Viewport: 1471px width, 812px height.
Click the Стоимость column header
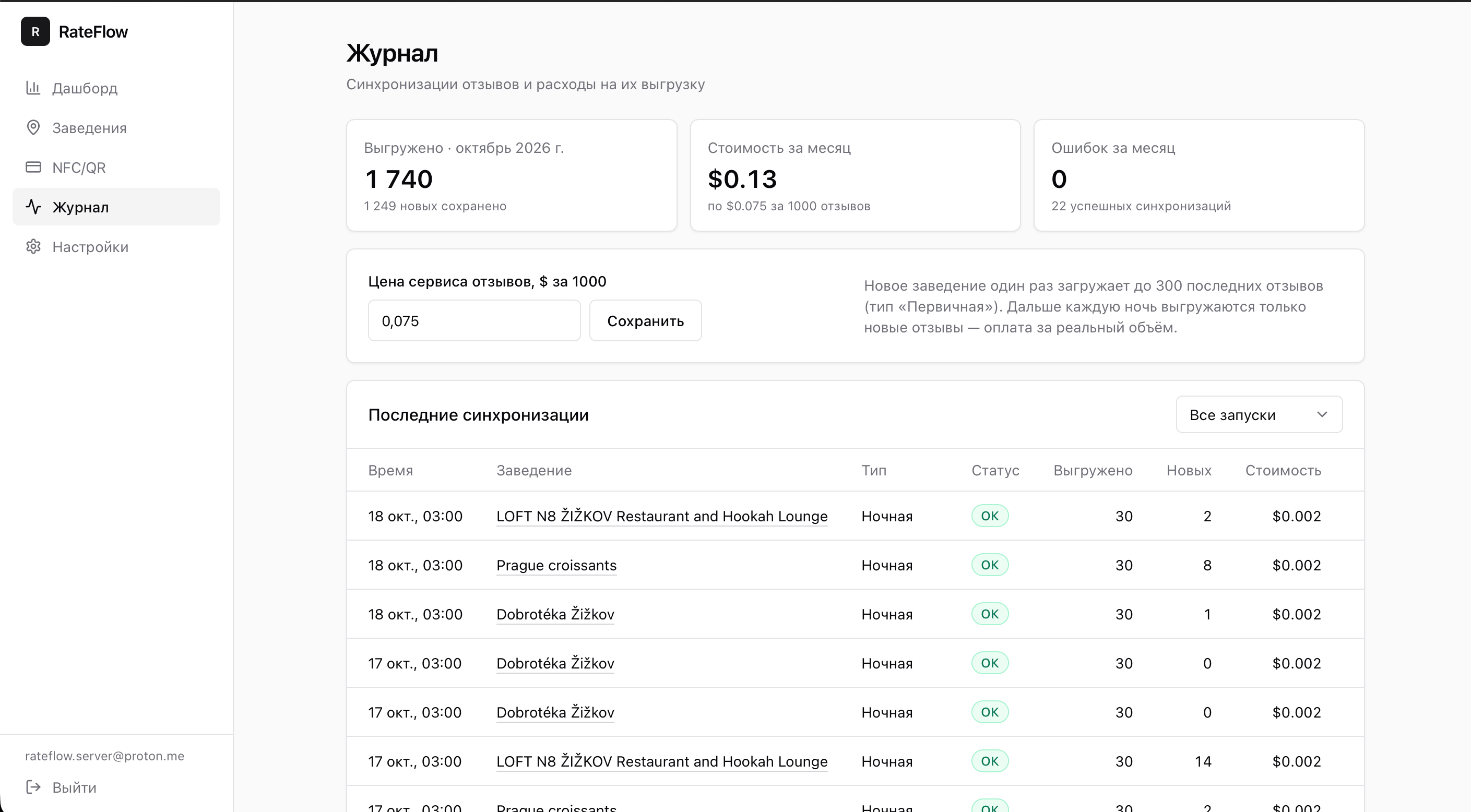click(x=1283, y=471)
